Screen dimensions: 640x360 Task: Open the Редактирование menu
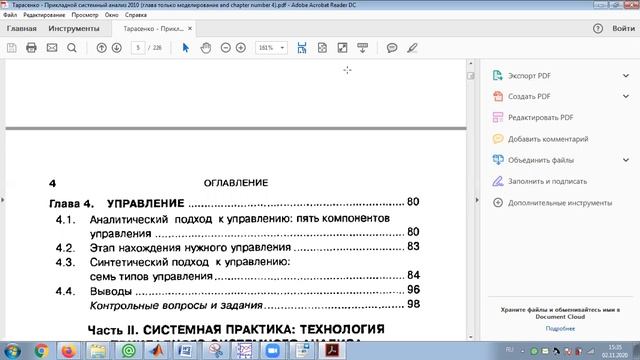pos(44,15)
